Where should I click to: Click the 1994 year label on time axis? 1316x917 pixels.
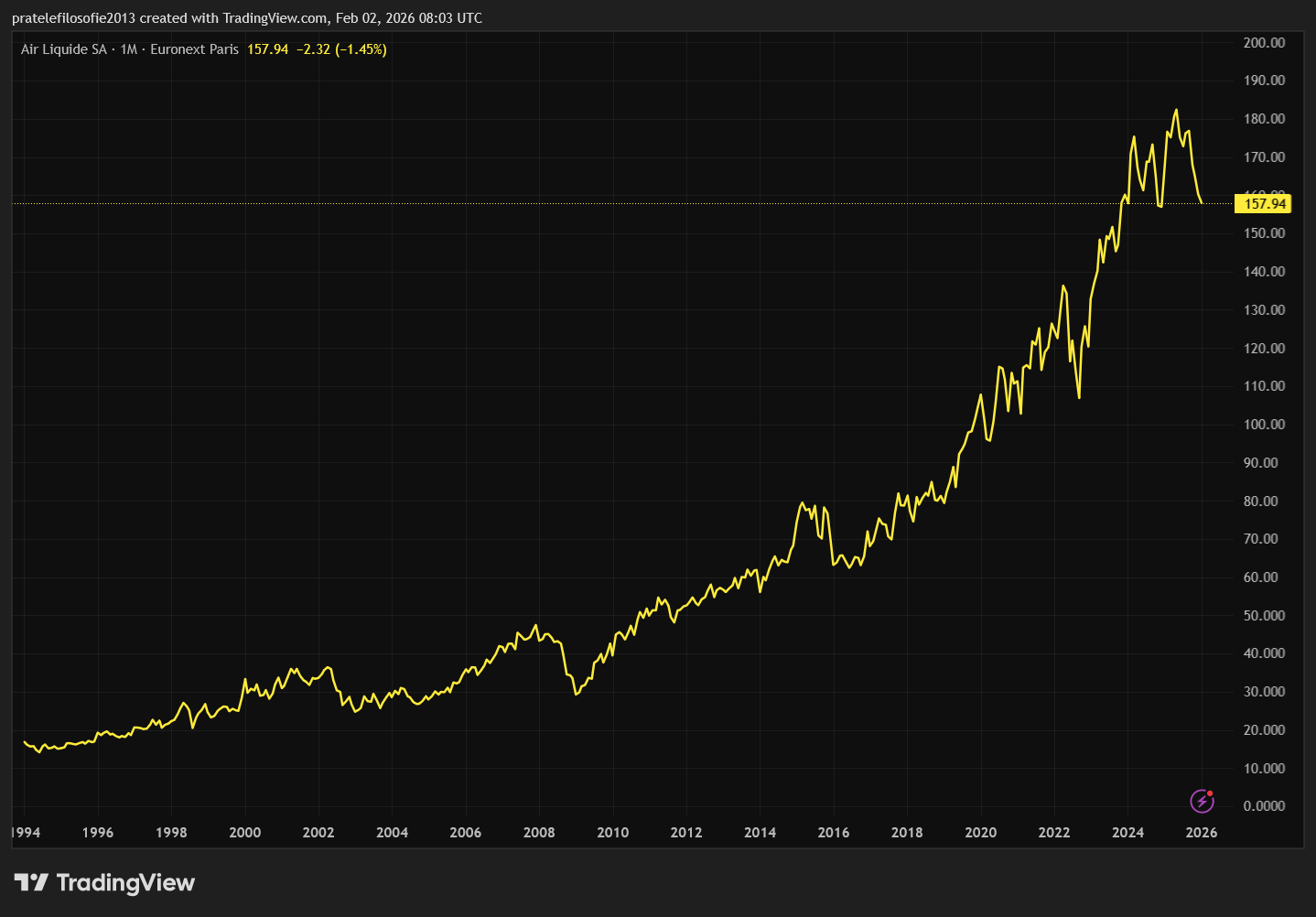pyautogui.click(x=25, y=833)
